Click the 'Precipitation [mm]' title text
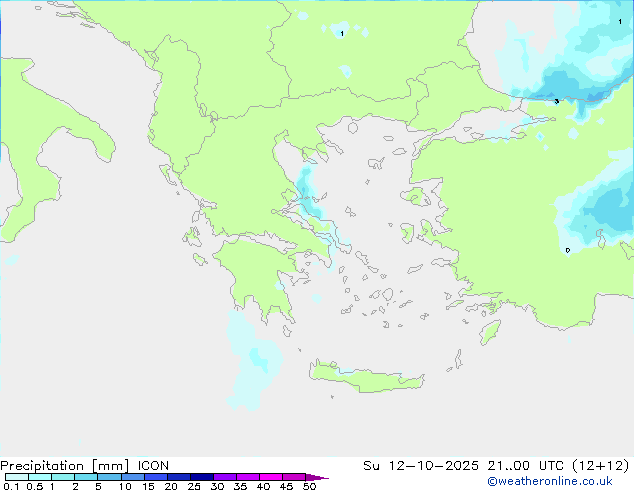The image size is (634, 490). [x=65, y=466]
